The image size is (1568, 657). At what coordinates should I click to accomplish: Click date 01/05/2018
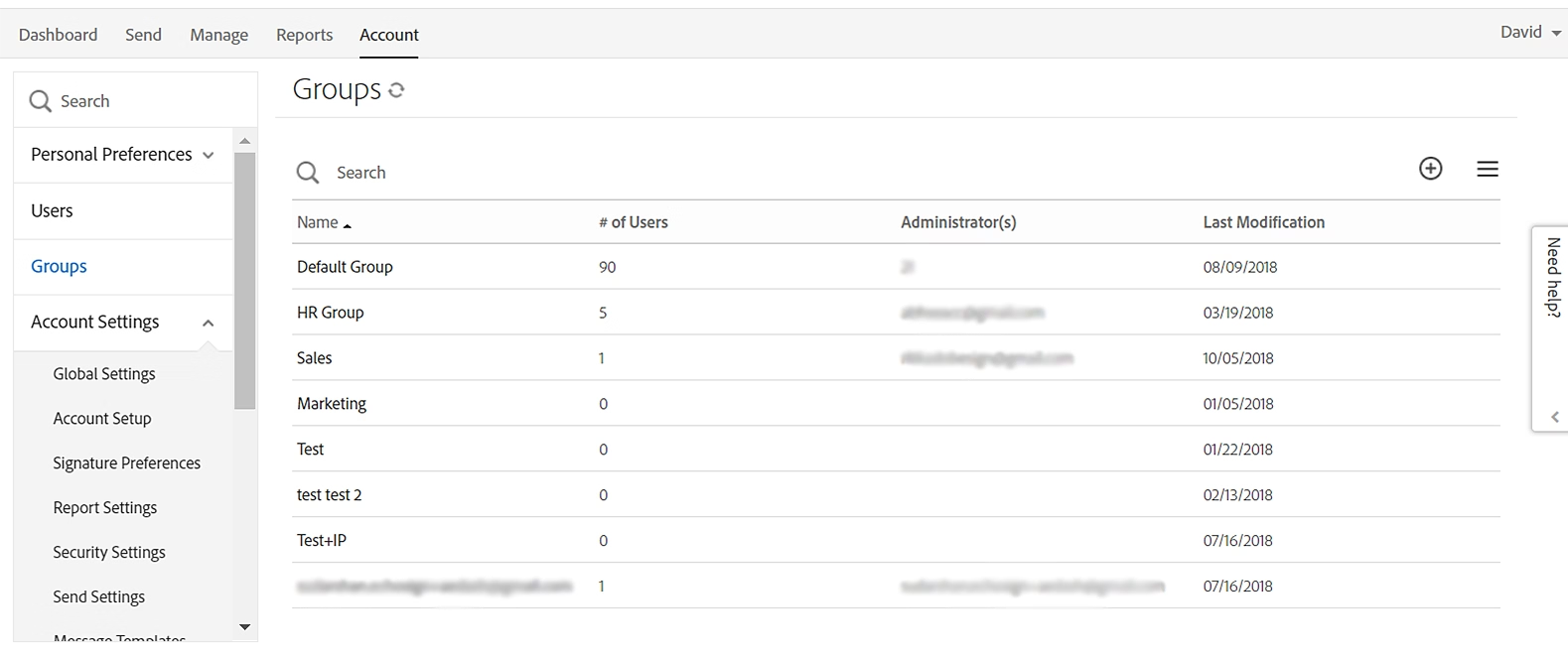(x=1238, y=405)
